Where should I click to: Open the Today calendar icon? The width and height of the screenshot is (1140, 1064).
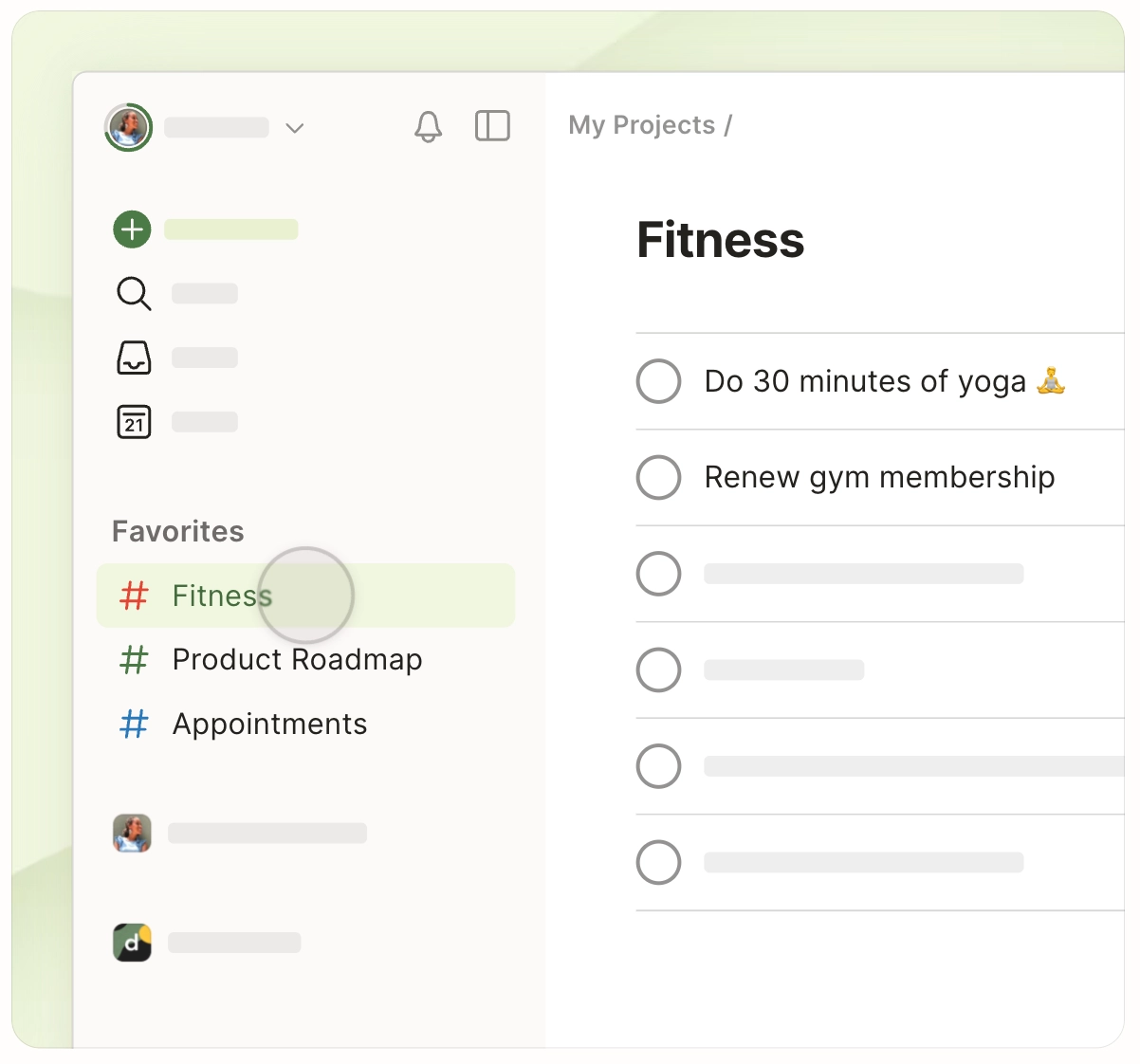tap(134, 422)
